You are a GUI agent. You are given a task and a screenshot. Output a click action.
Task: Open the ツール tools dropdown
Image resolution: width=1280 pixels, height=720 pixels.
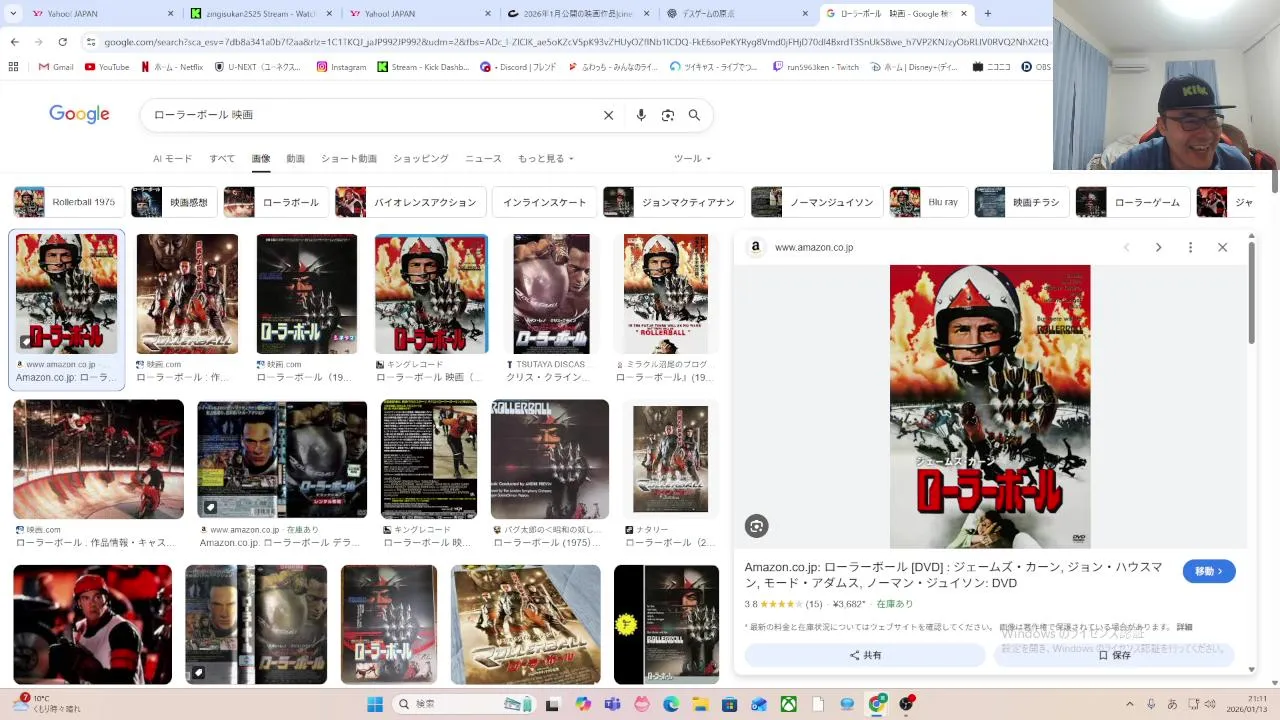692,159
